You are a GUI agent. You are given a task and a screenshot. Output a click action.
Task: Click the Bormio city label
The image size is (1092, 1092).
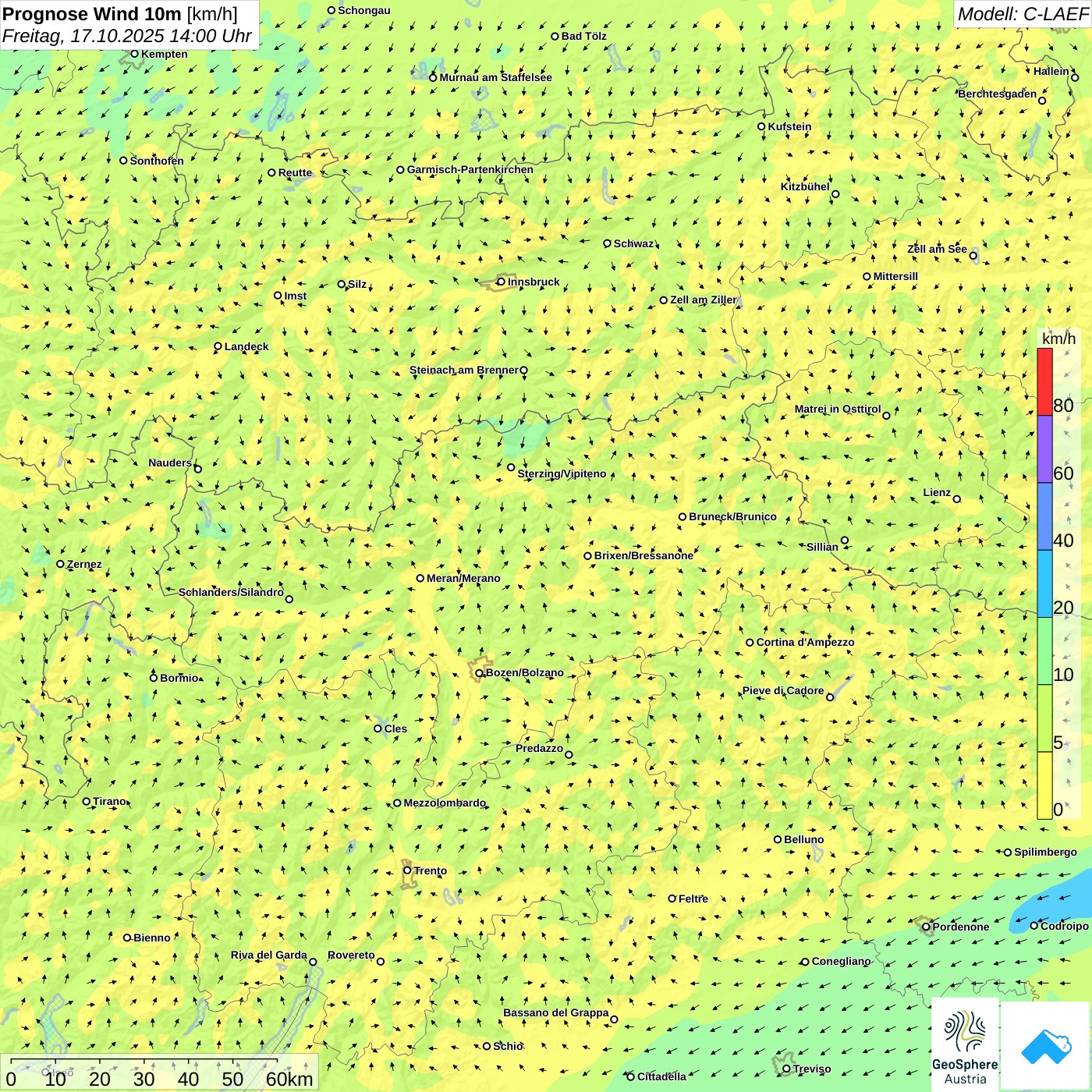click(179, 678)
